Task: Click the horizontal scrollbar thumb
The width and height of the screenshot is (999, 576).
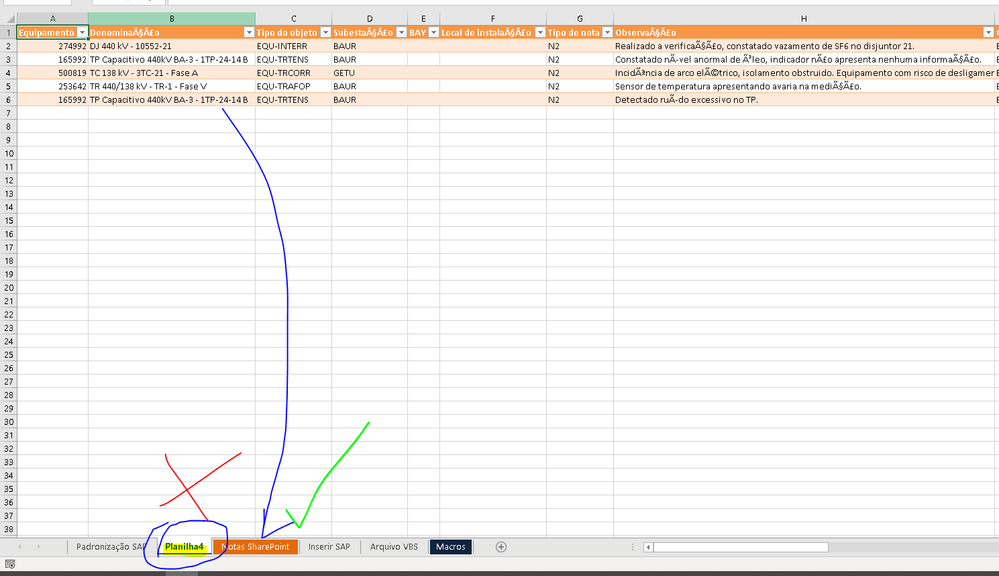Action: coord(740,547)
